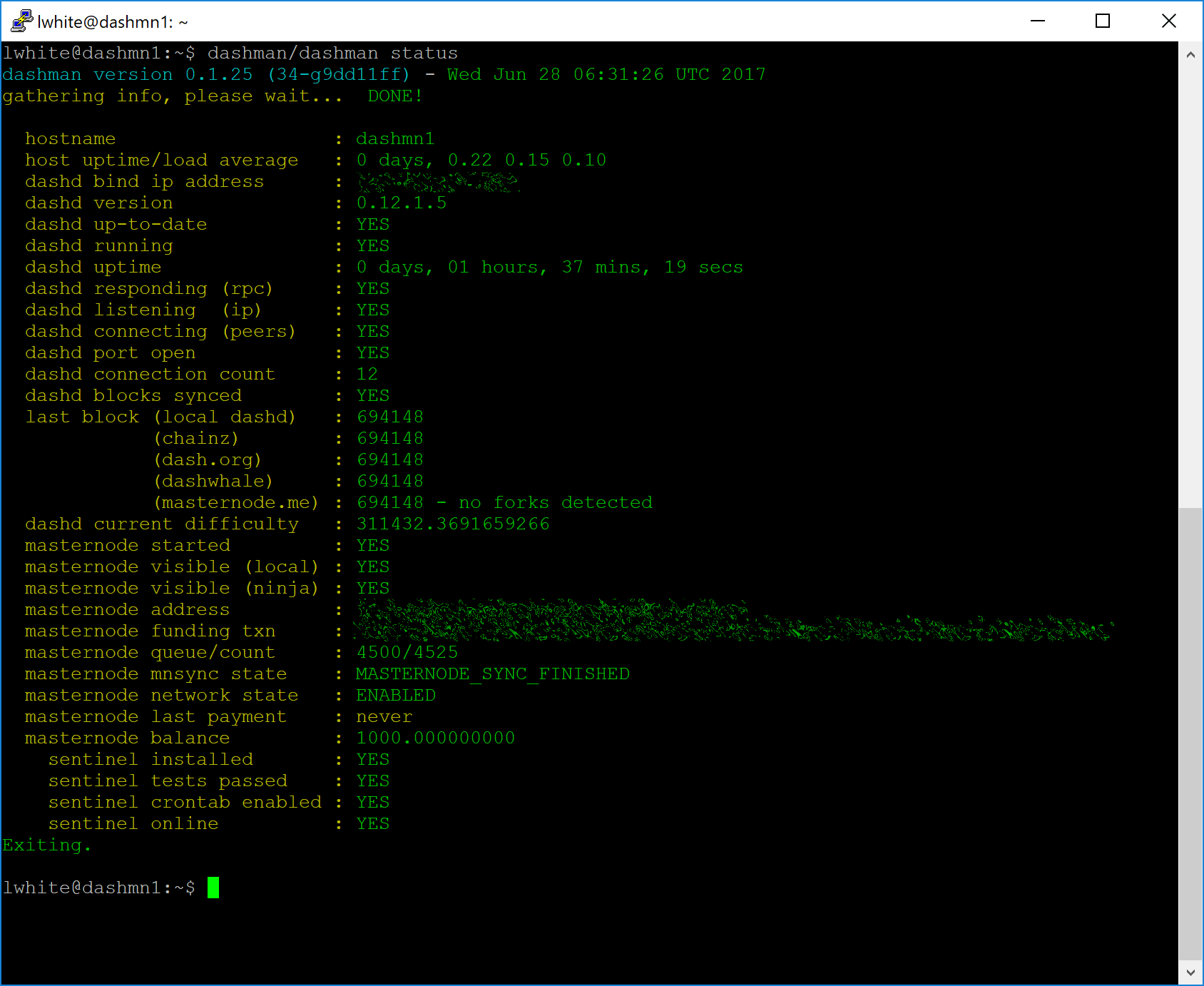Click YES next to dashd blocks synced
Viewport: 1204px width, 986px height.
click(372, 396)
